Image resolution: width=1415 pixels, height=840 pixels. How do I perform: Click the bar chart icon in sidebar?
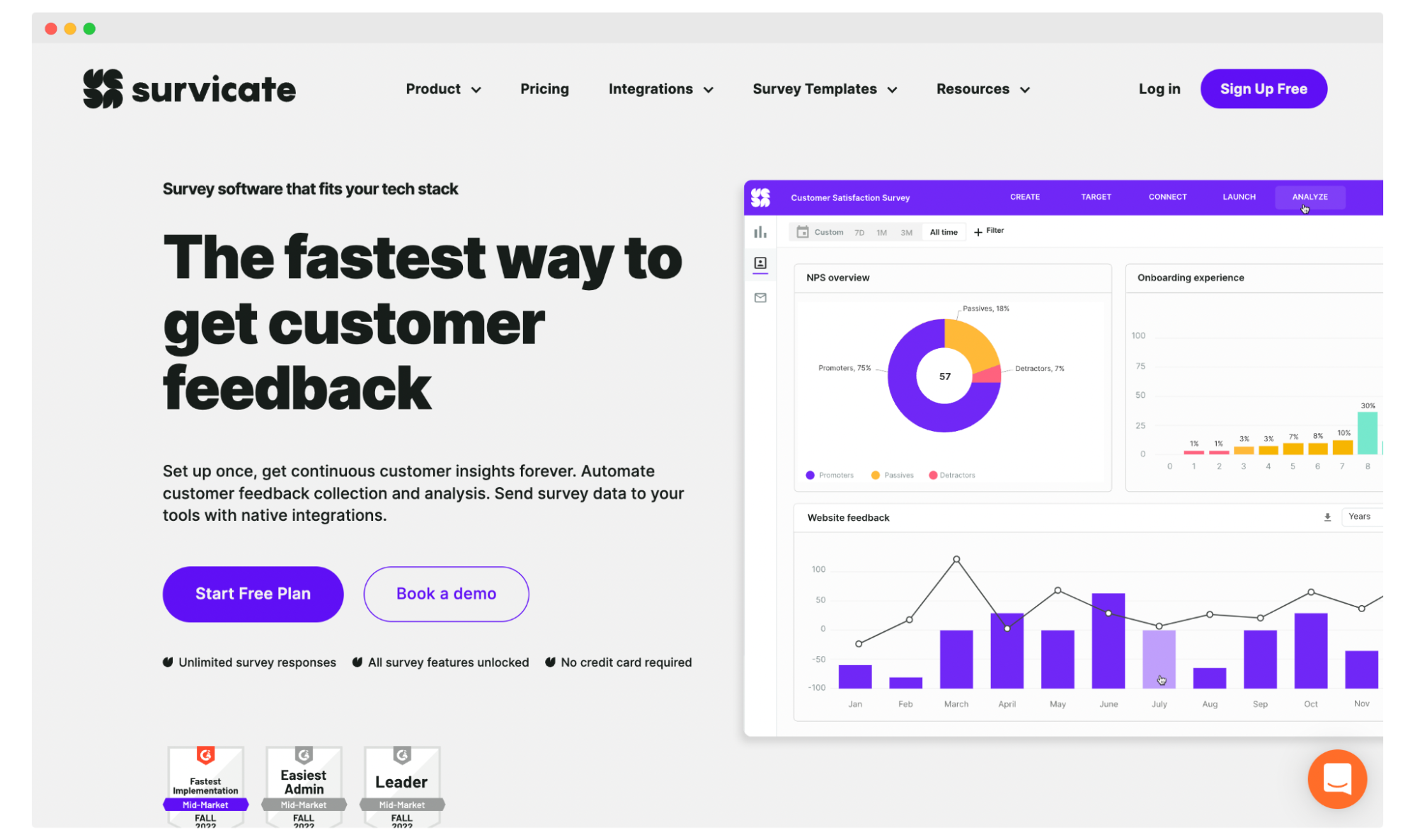[x=760, y=232]
